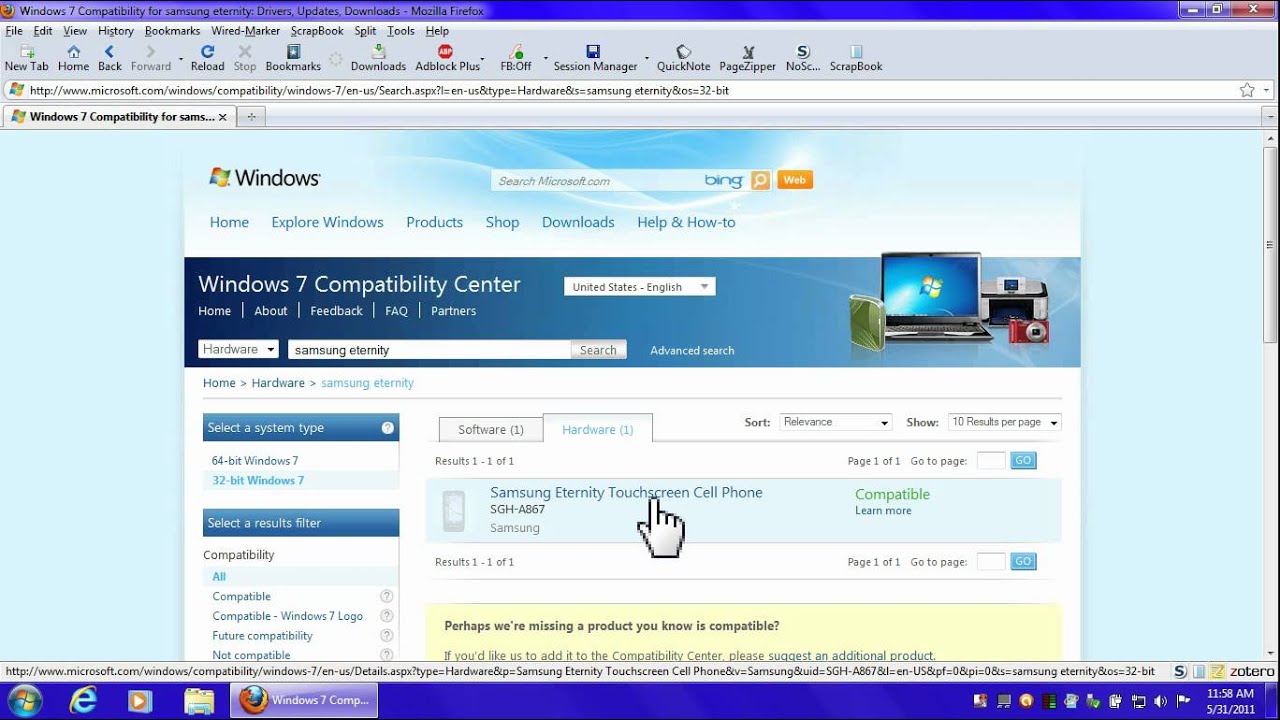Open QuickNote from toolbar
The image size is (1280, 720).
[683, 58]
